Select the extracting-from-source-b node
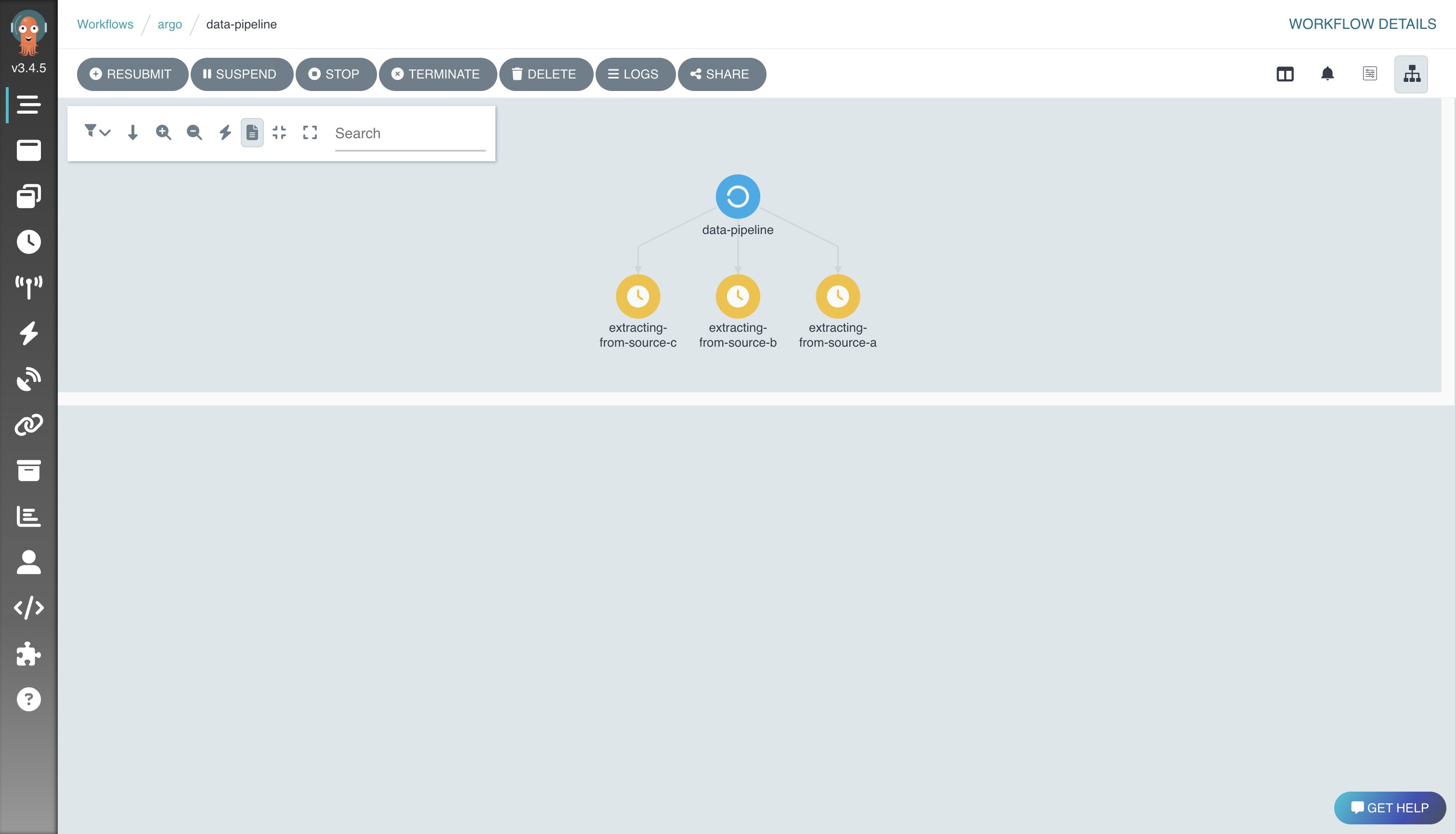The height and width of the screenshot is (834, 1456). pos(738,296)
